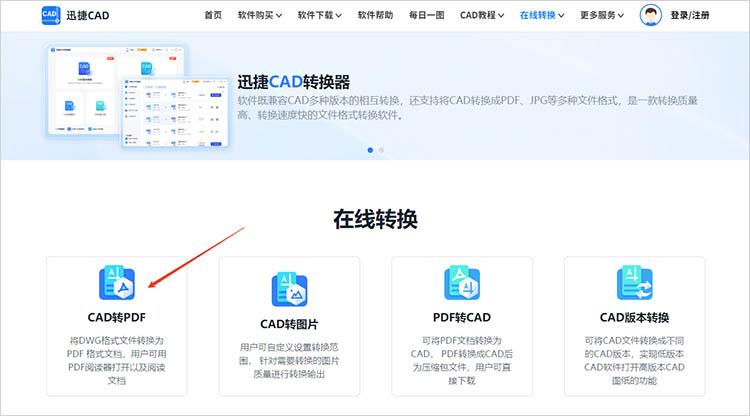Image resolution: width=750 pixels, height=416 pixels.
Task: Go to 首页 in navigation
Action: (213, 15)
